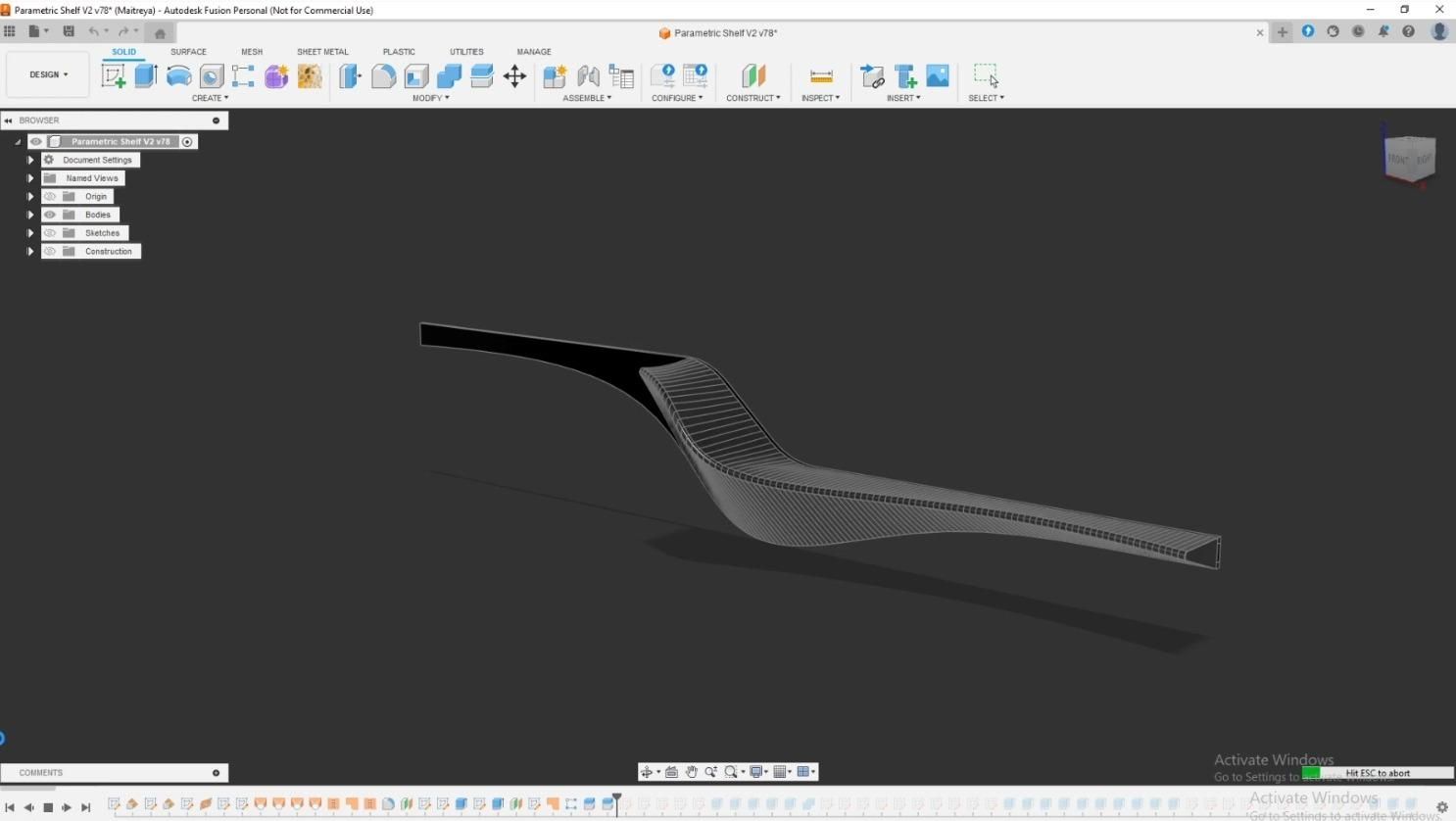The image size is (1456, 821).
Task: Toggle visibility of Construction folder
Action: point(50,252)
